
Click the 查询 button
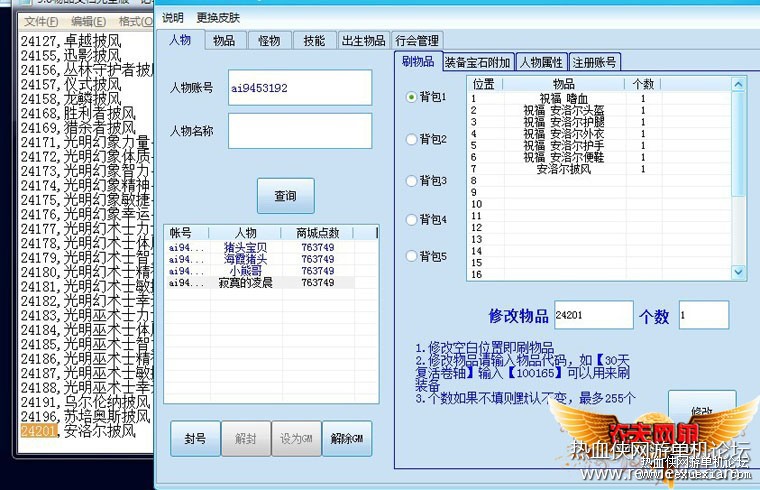285,196
